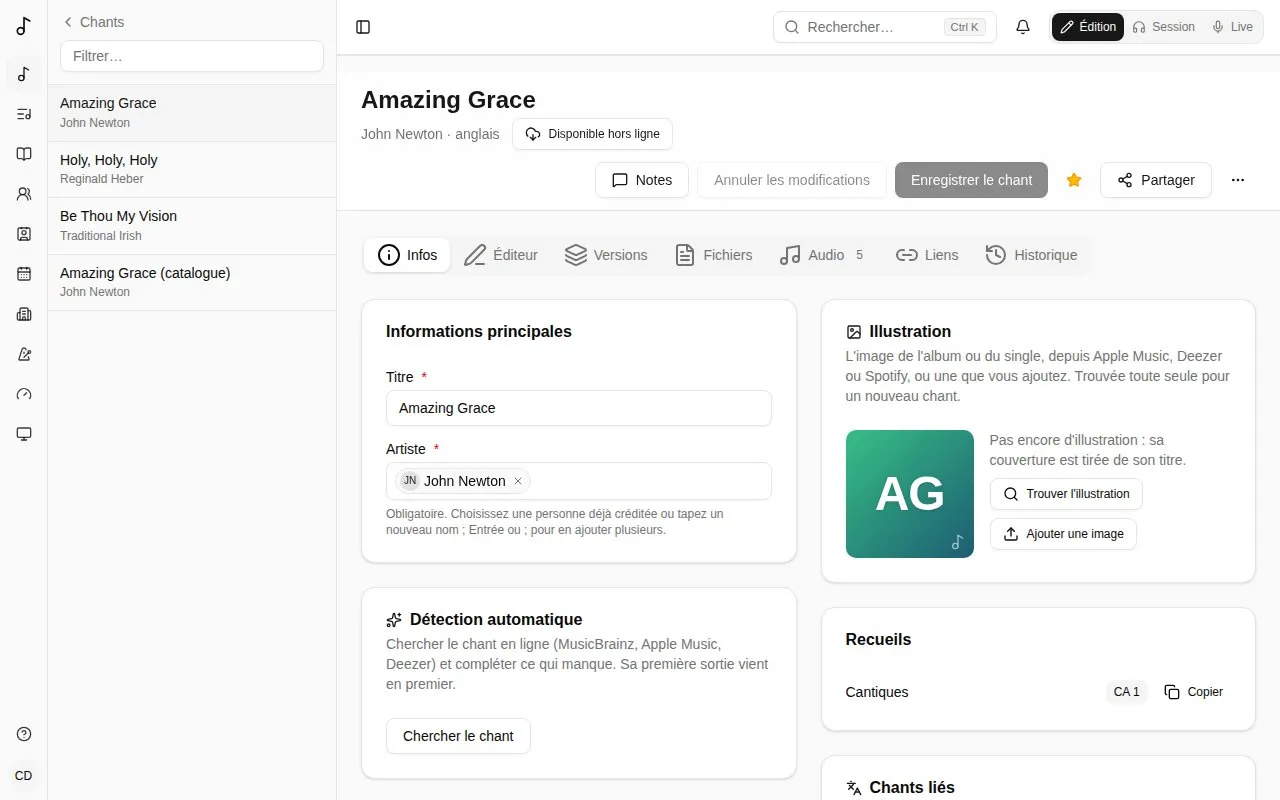Click Chercher le chant
This screenshot has height=800, width=1280.
458,736
